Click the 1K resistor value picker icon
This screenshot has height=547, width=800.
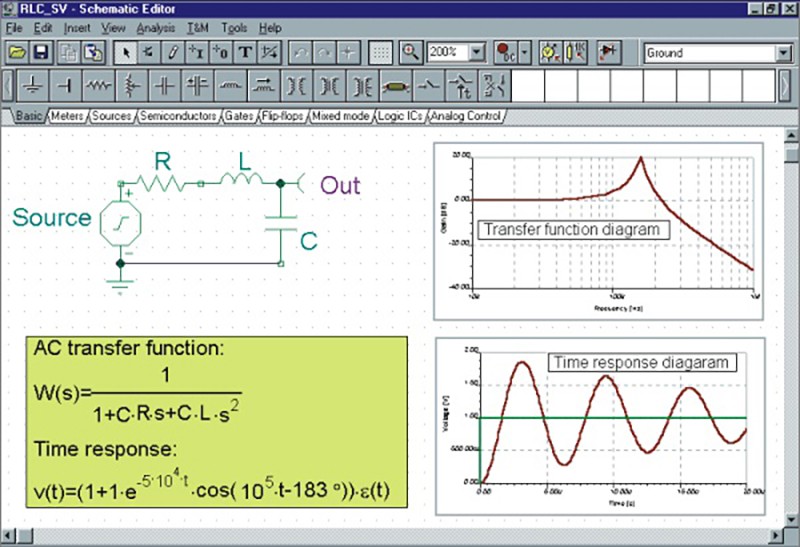tap(574, 52)
